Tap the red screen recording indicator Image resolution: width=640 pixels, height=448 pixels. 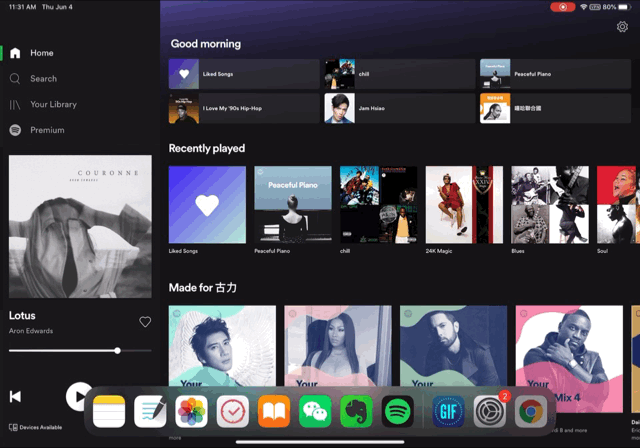click(x=562, y=7)
